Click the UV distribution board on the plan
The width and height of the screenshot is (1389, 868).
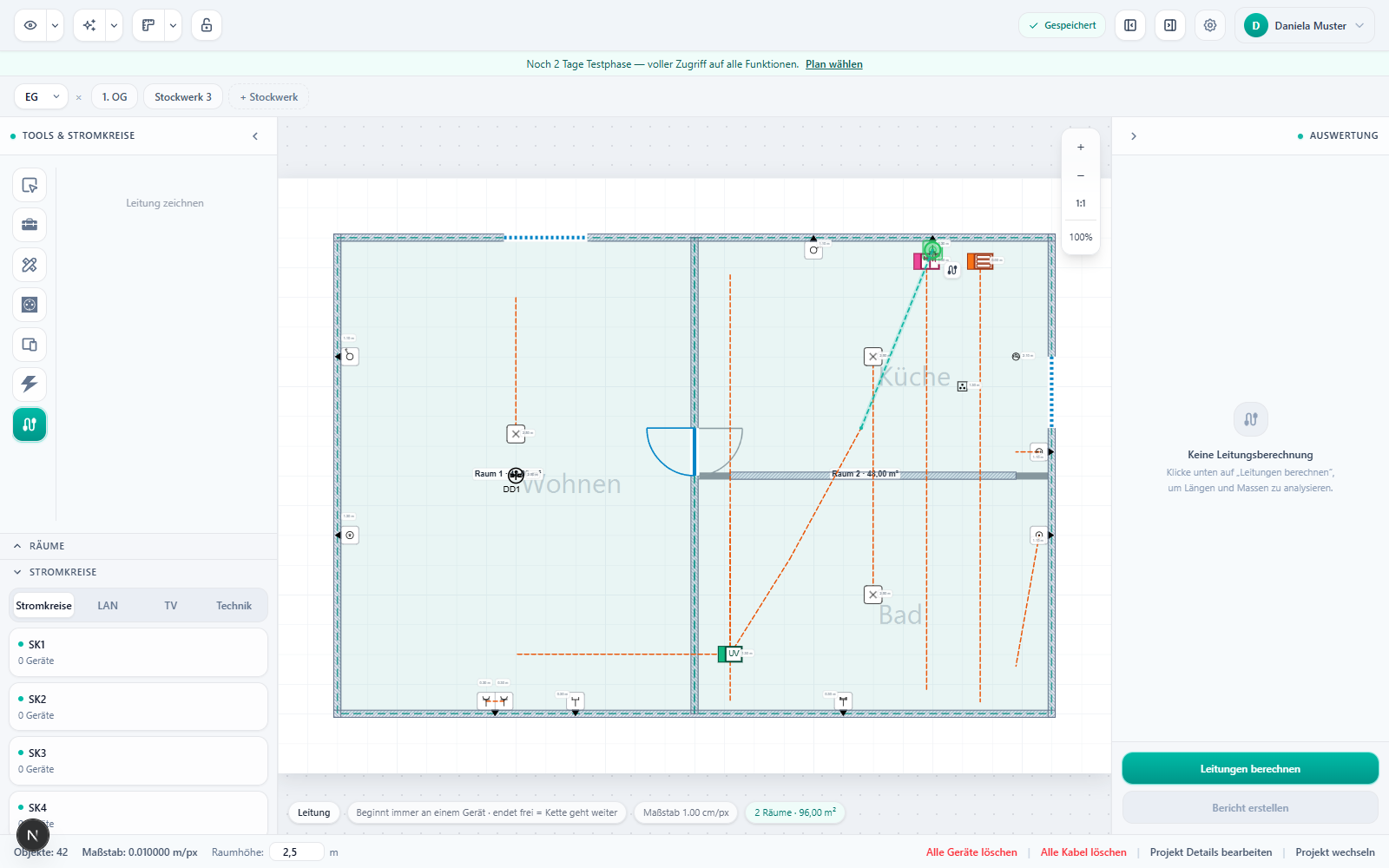tap(730, 654)
